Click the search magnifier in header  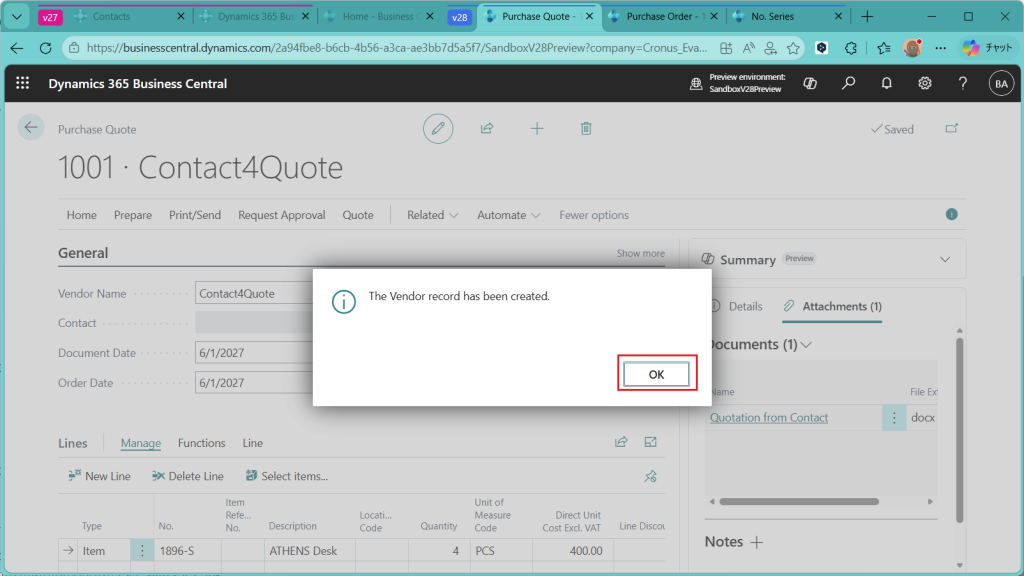[x=848, y=84]
